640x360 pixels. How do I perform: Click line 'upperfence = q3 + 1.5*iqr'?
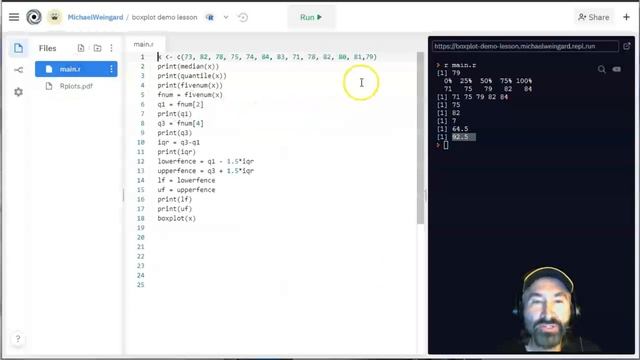(206, 171)
